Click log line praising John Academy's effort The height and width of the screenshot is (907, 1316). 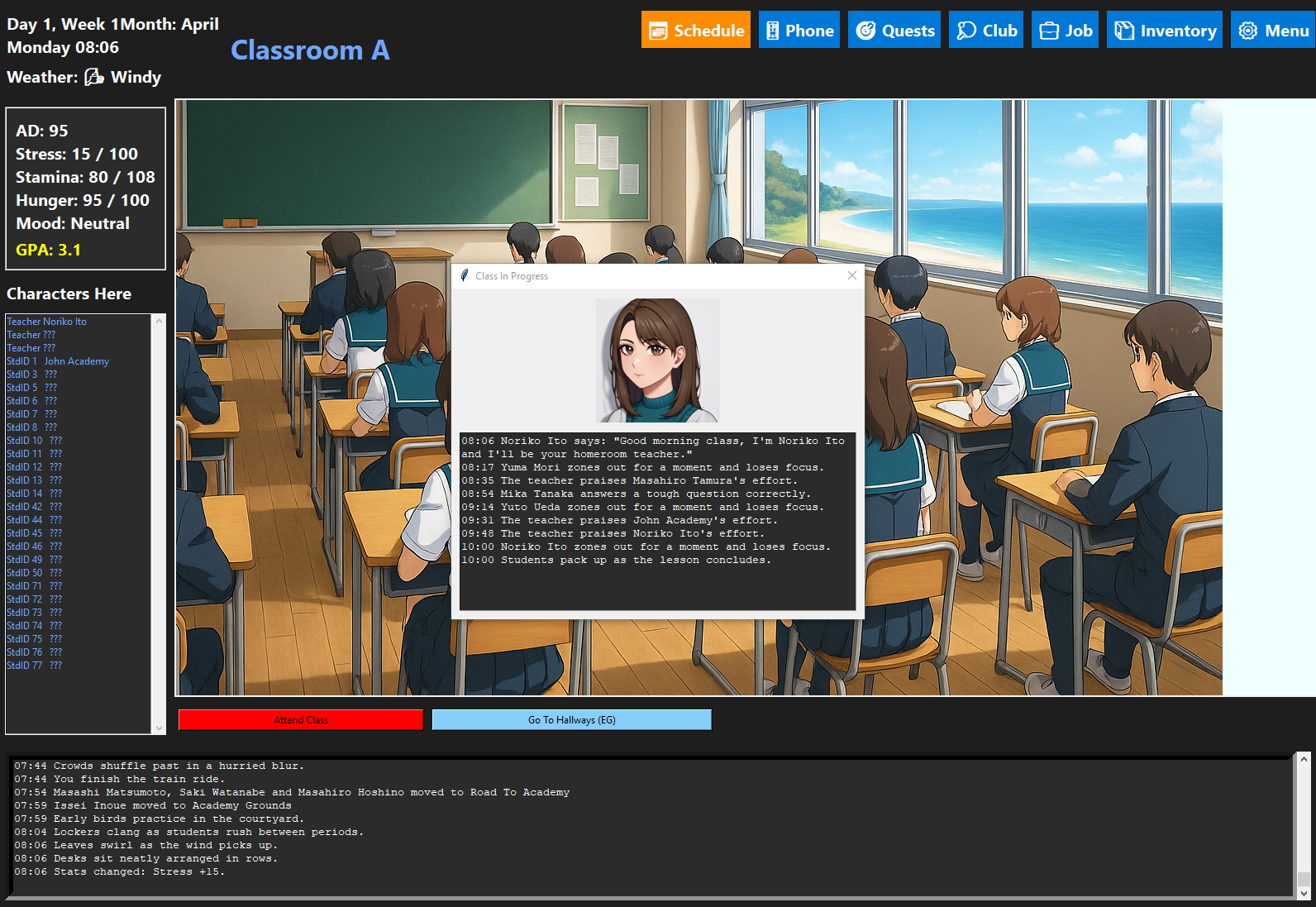[619, 520]
